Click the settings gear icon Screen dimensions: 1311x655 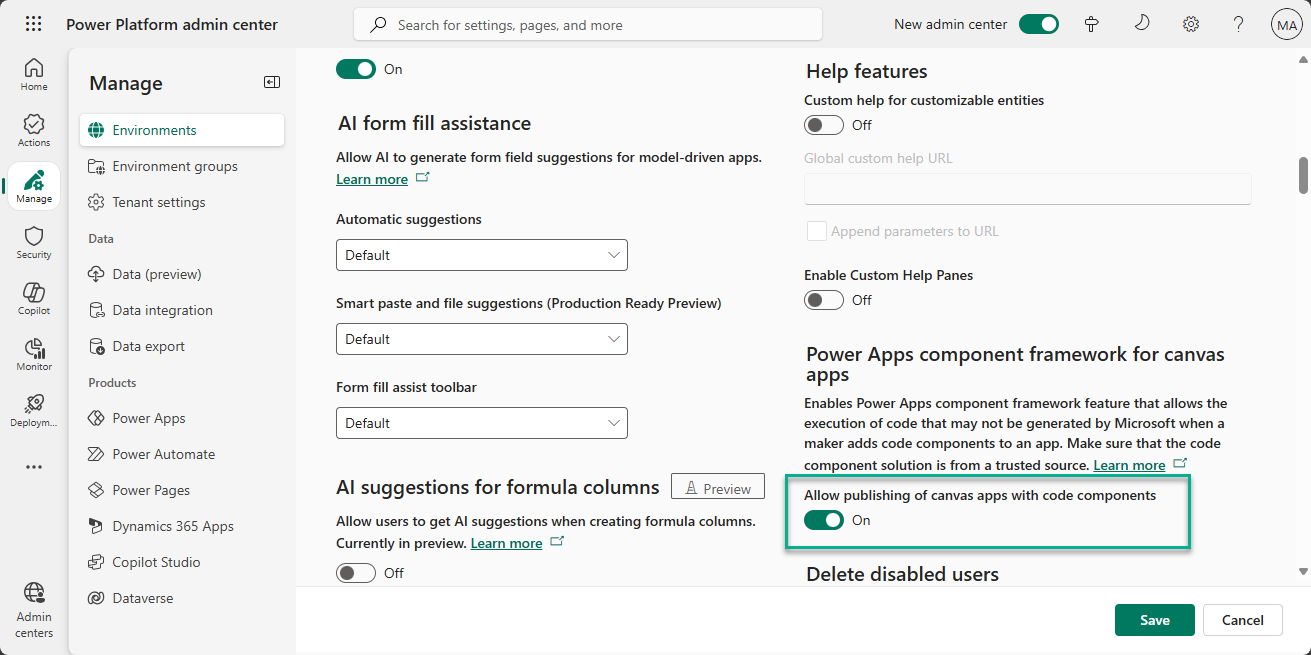(1190, 24)
